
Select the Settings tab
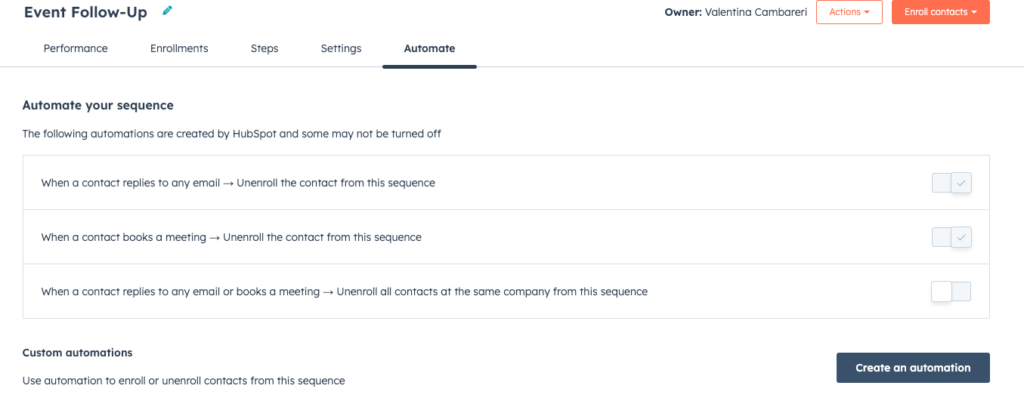click(341, 48)
